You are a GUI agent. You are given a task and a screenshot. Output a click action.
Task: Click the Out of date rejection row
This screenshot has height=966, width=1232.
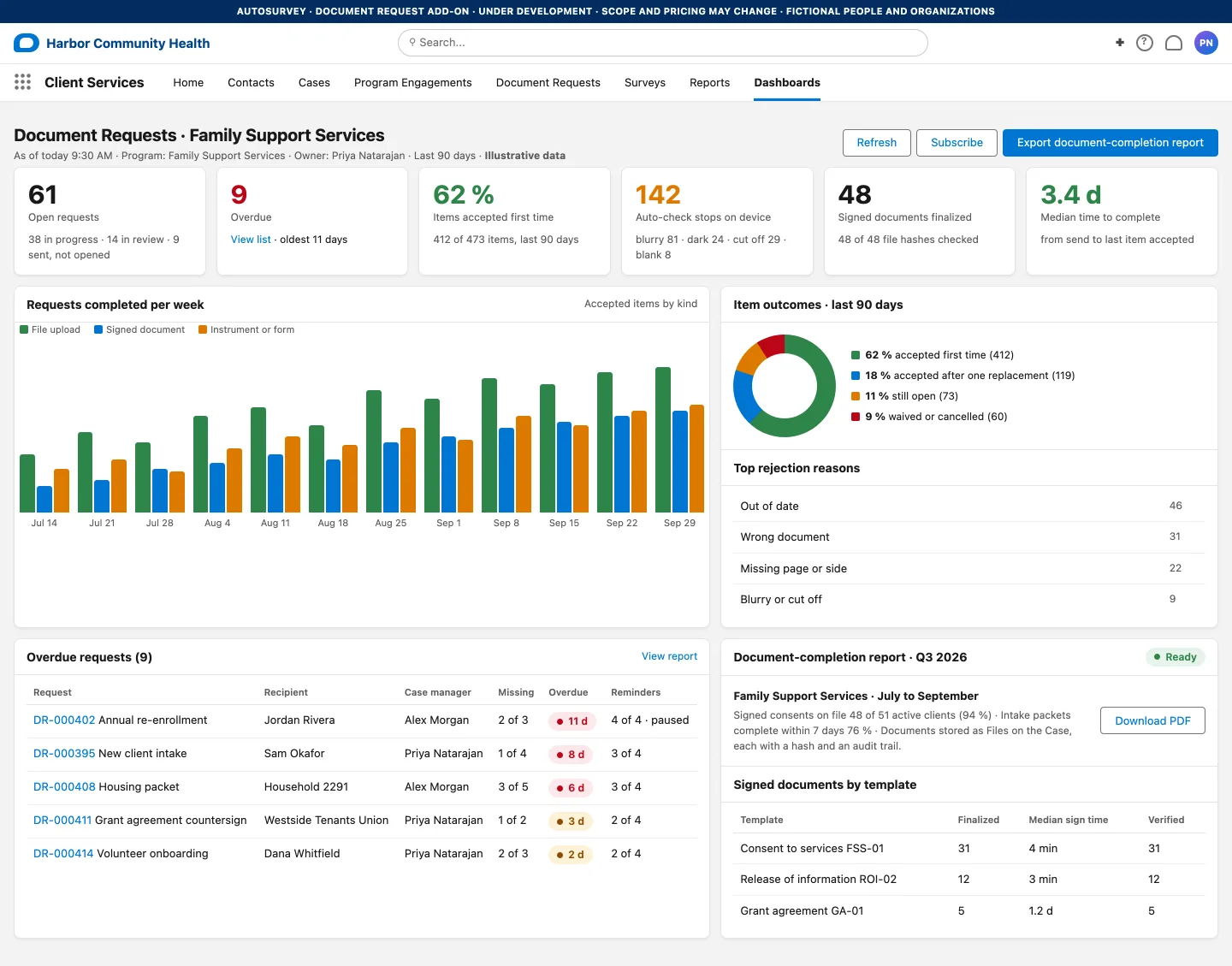969,506
